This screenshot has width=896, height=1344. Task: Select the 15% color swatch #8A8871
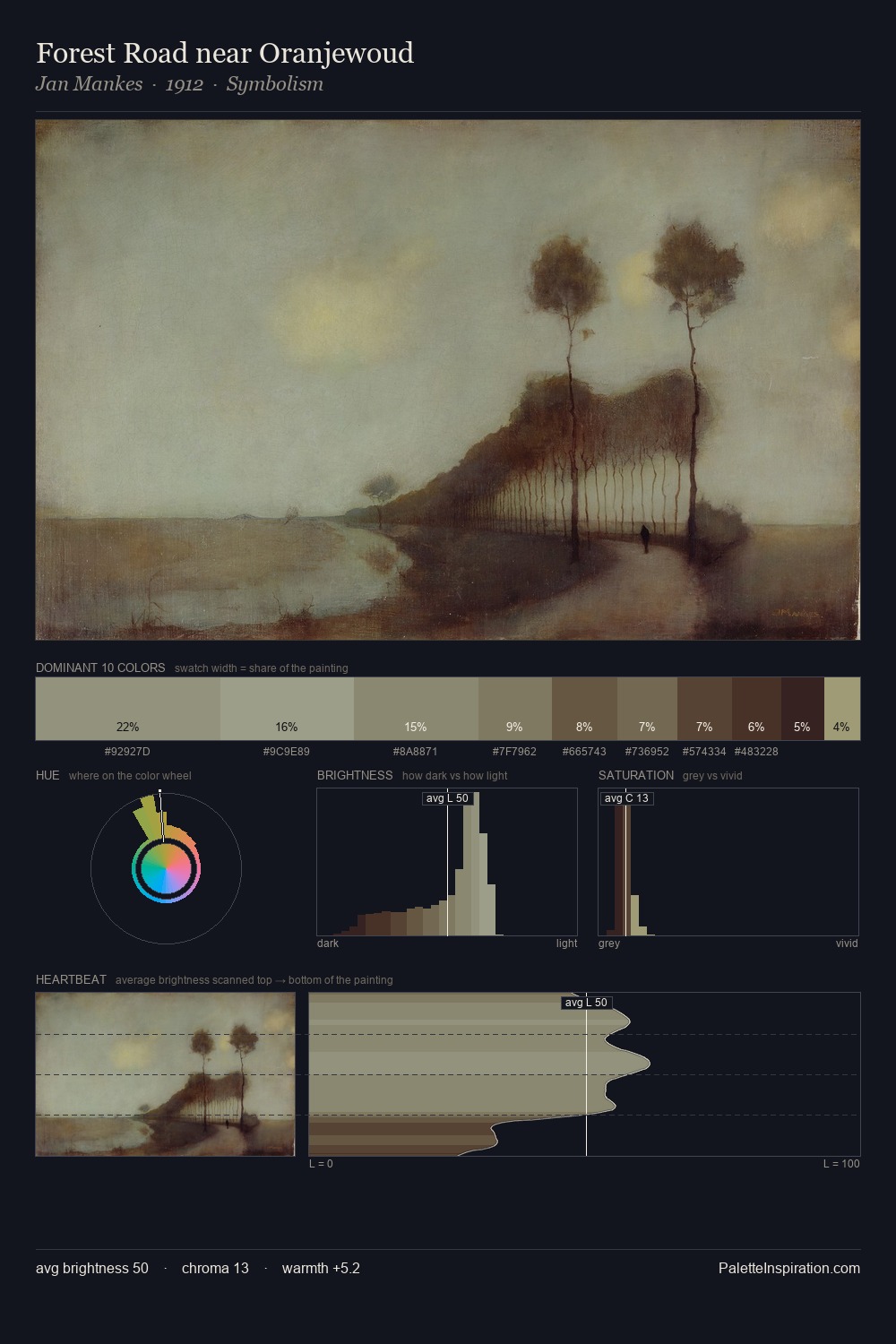416,709
